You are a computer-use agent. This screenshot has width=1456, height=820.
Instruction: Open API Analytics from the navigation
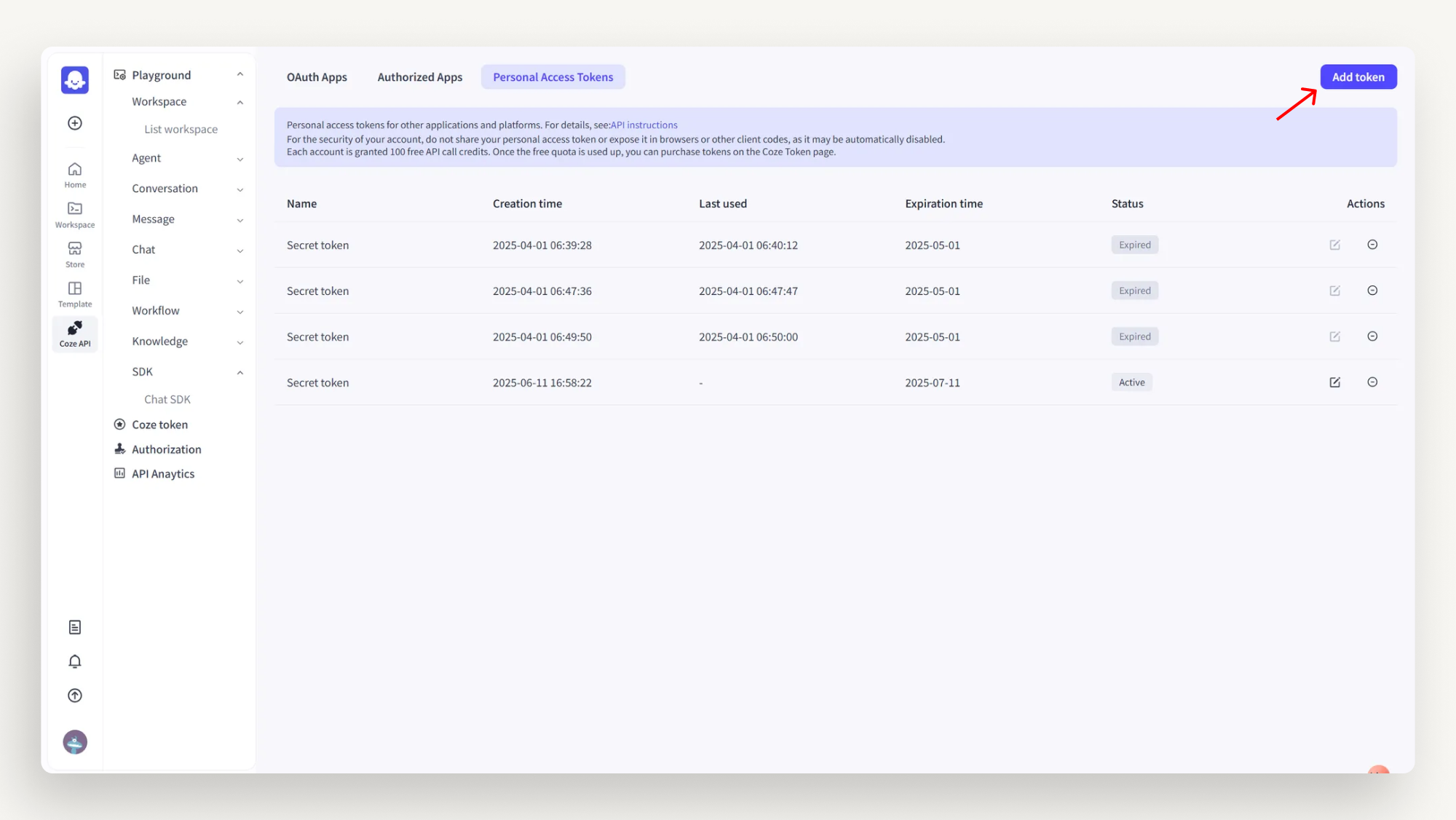click(x=163, y=473)
